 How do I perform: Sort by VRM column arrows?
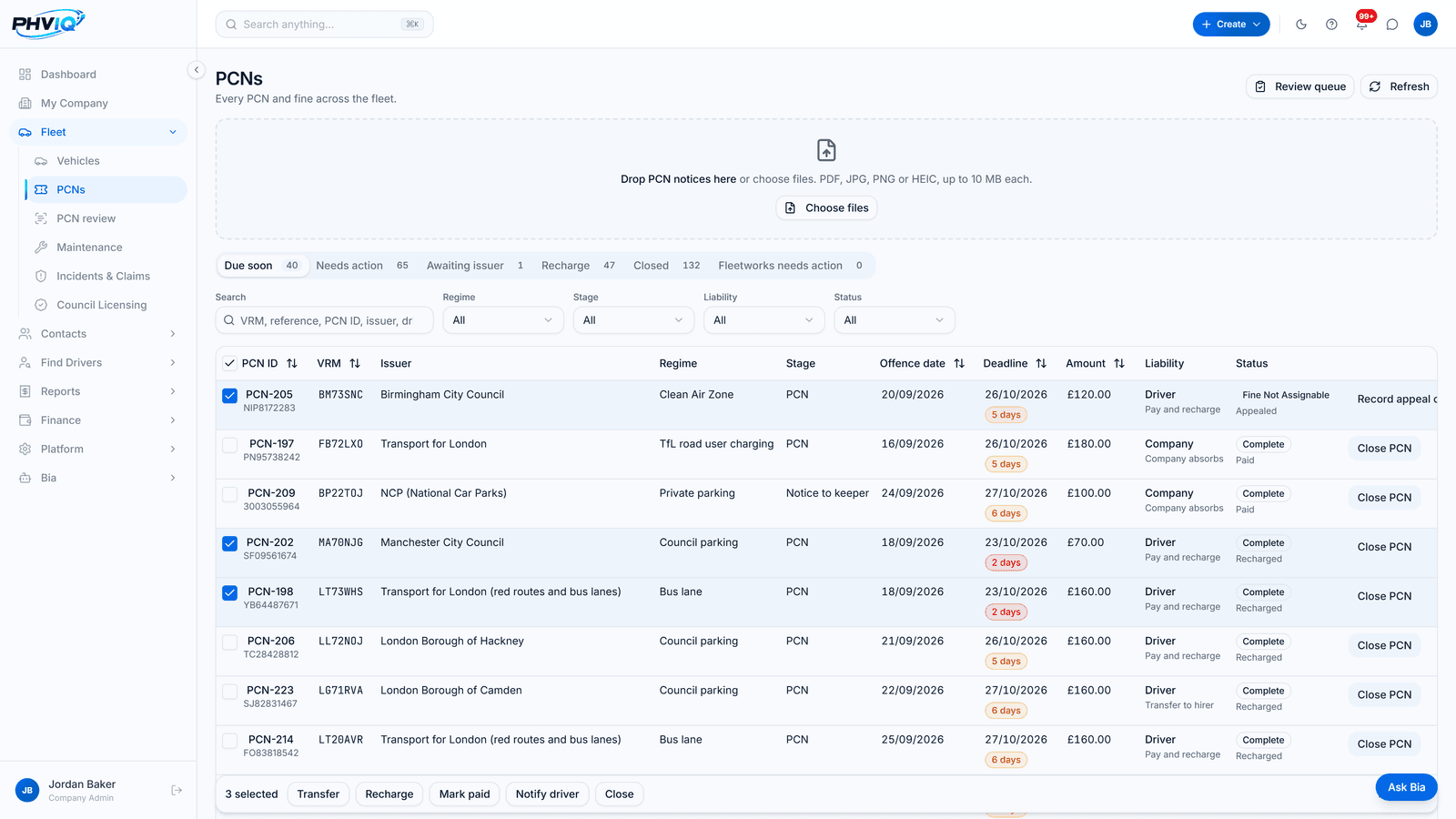coord(355,363)
